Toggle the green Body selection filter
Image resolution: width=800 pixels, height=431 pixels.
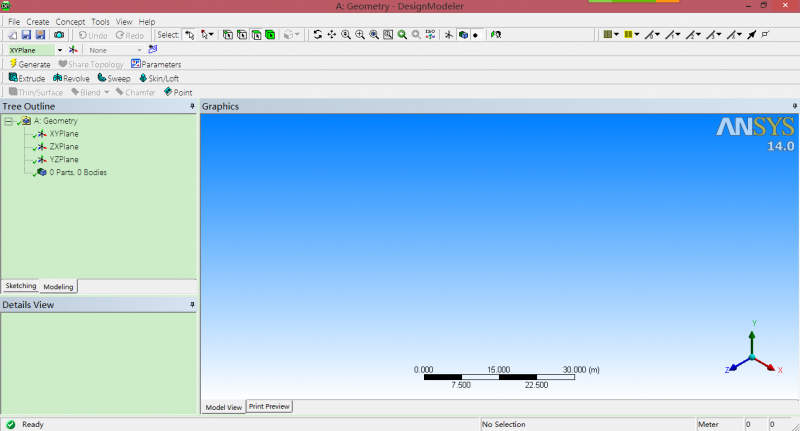click(x=270, y=35)
